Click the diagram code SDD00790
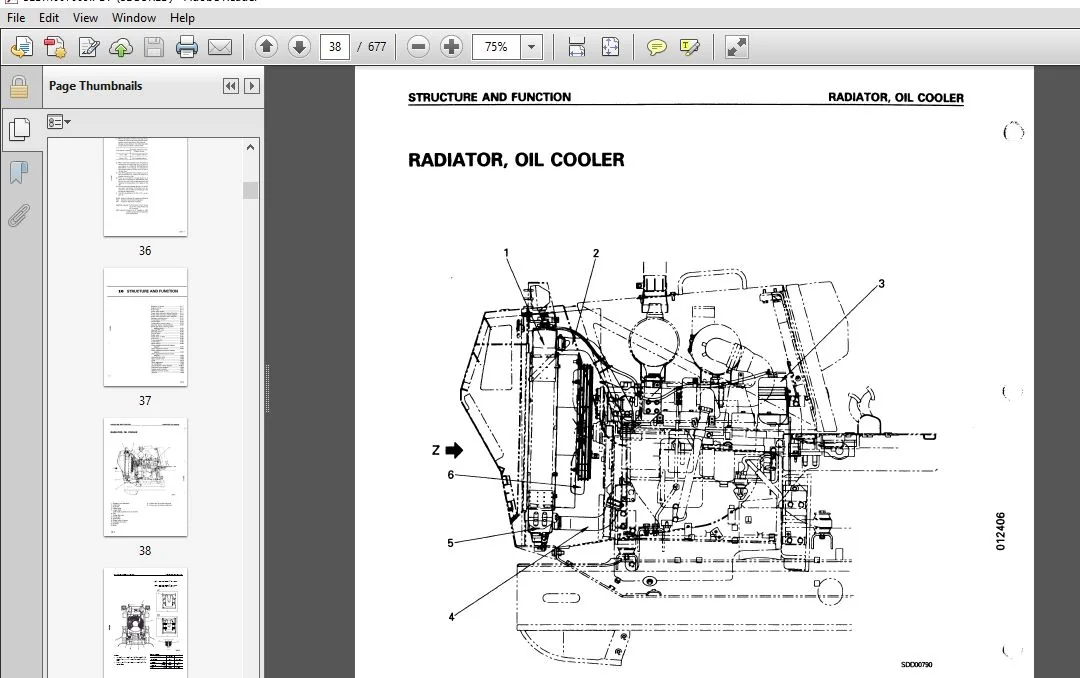Screen dimensions: 1080x678 916,665
